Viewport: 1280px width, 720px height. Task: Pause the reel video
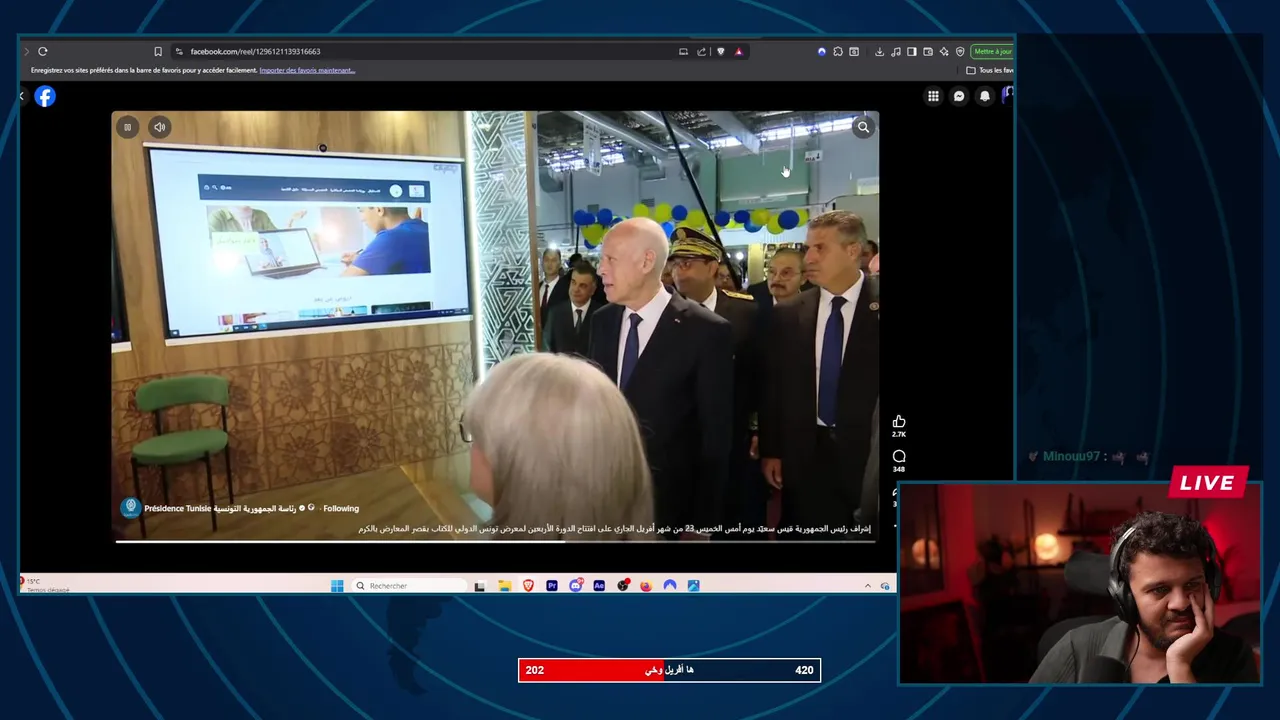click(x=127, y=127)
